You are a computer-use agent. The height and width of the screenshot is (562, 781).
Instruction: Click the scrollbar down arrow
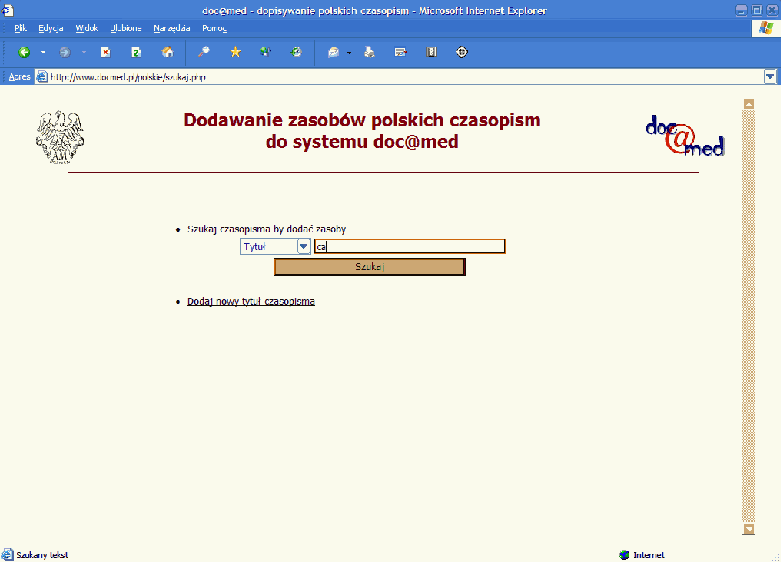[748, 528]
